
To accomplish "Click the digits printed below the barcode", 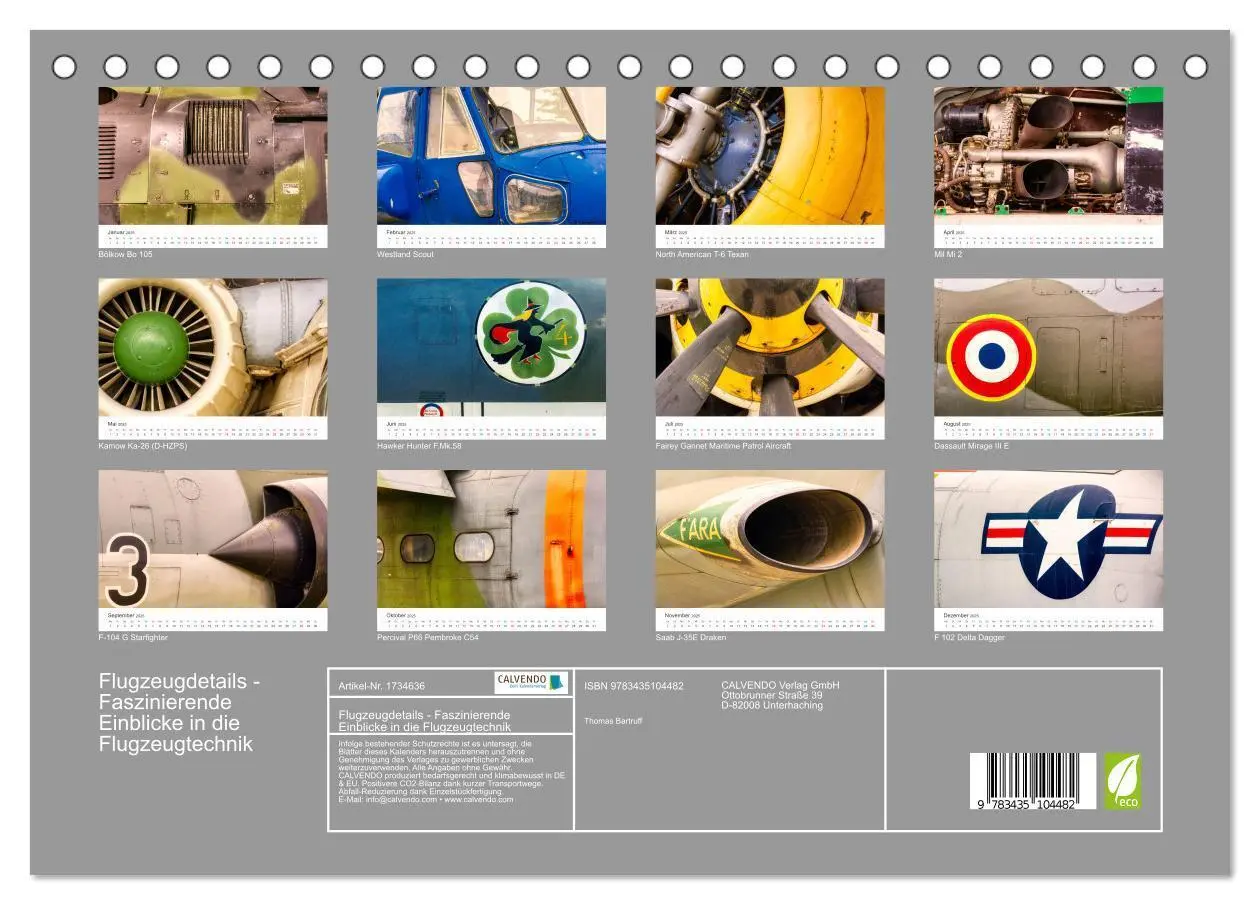I will tap(1026, 805).
